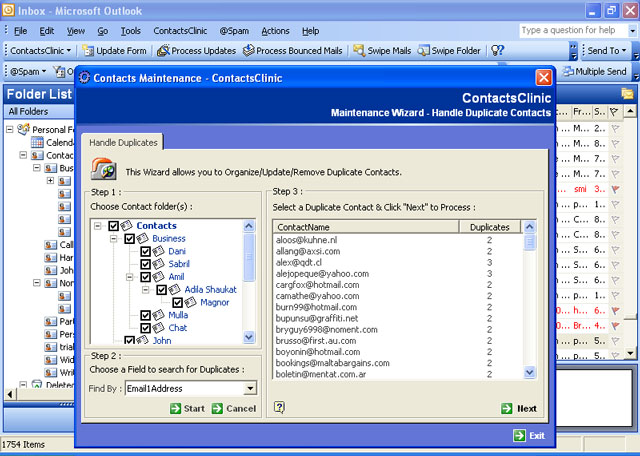
Task: Toggle the Business folder checkbox
Action: [129, 238]
